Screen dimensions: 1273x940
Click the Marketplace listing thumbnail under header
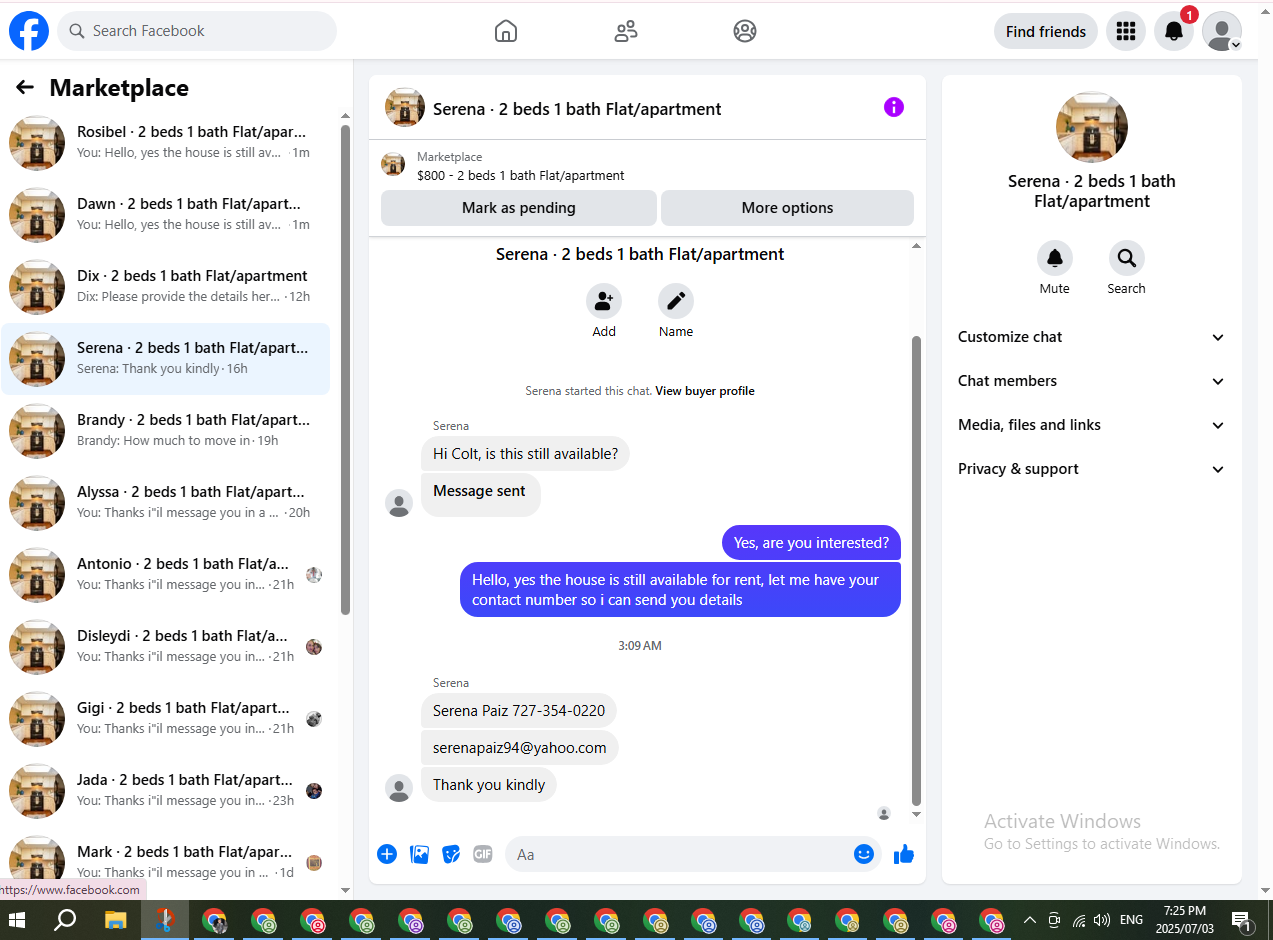(x=393, y=165)
